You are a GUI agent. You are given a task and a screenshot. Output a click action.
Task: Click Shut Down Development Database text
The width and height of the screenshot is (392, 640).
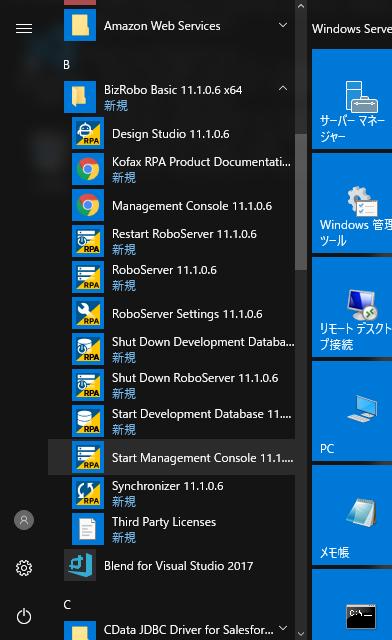[203, 342]
